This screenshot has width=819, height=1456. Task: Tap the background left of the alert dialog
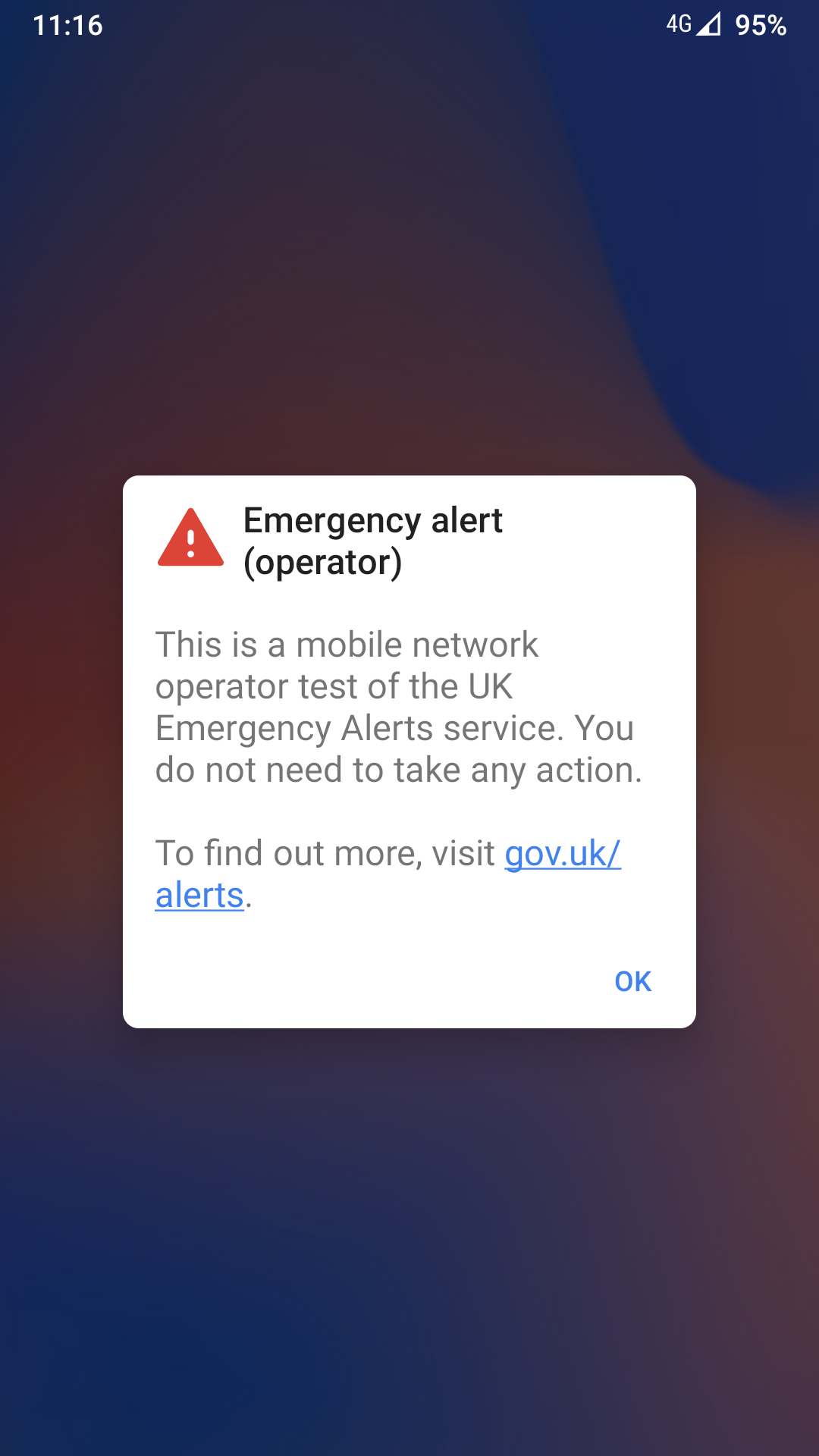pos(61,751)
